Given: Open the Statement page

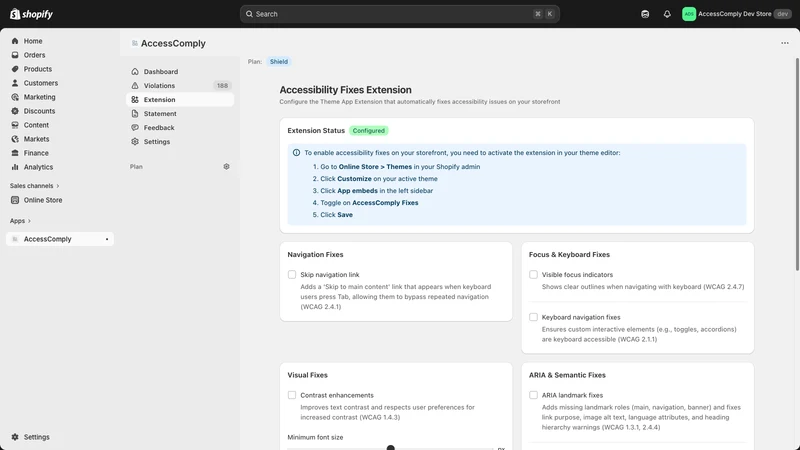Looking at the screenshot, I should click(x=180, y=114).
